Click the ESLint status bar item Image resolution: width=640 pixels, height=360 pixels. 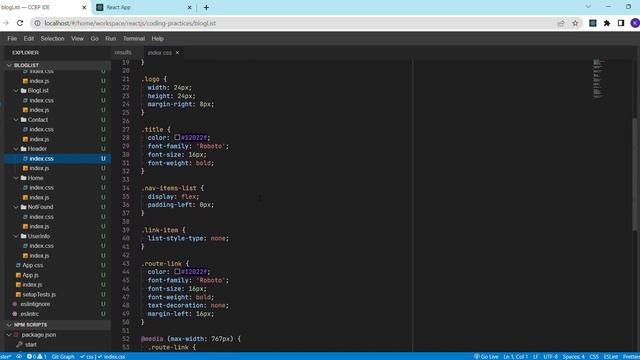coord(611,356)
